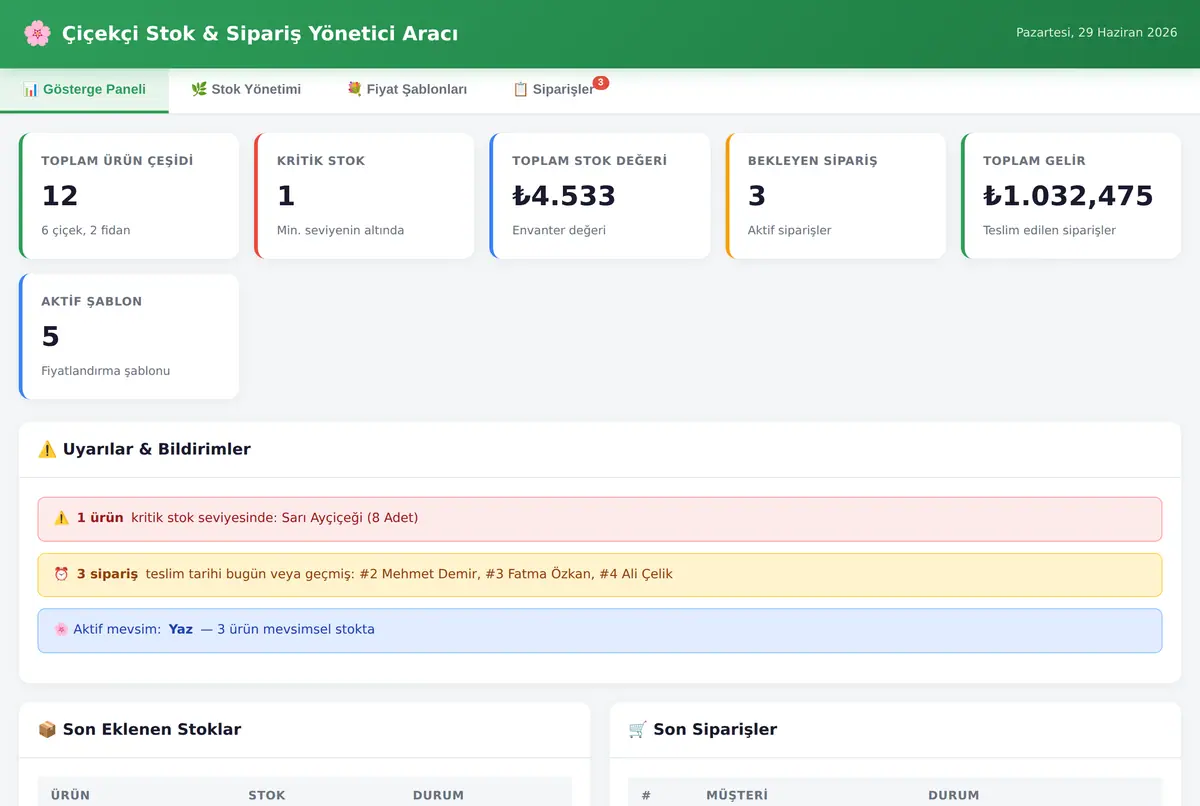Click the Bekleyen Sipariş card
Image resolution: width=1200 pixels, height=806 pixels.
pos(836,196)
